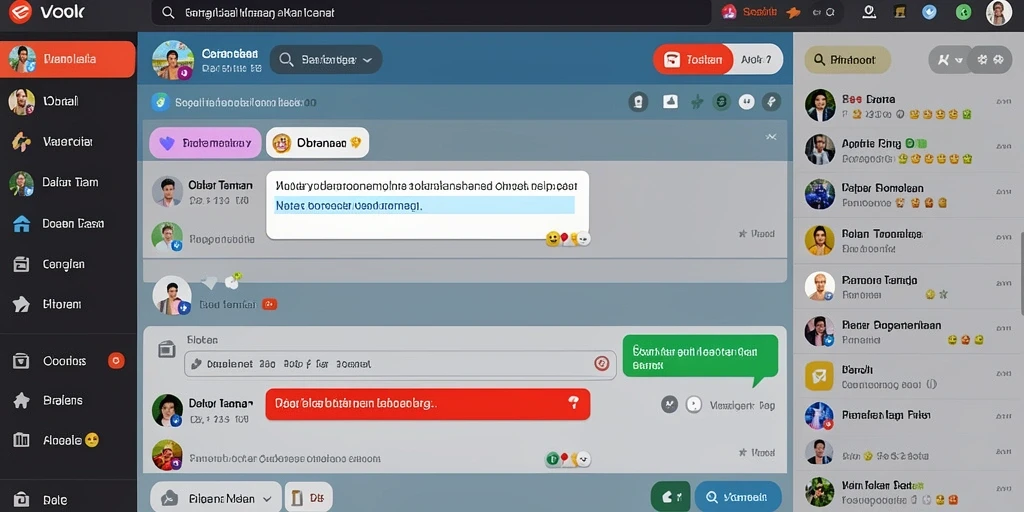Click the blue house icon in sidebar
This screenshot has width=1024, height=512.
pos(22,224)
